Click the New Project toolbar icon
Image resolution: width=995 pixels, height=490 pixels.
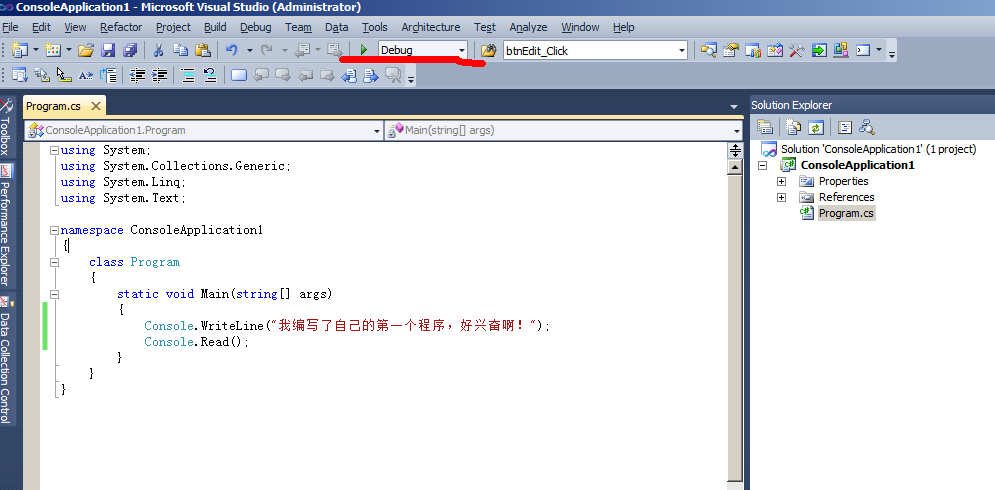coord(20,50)
